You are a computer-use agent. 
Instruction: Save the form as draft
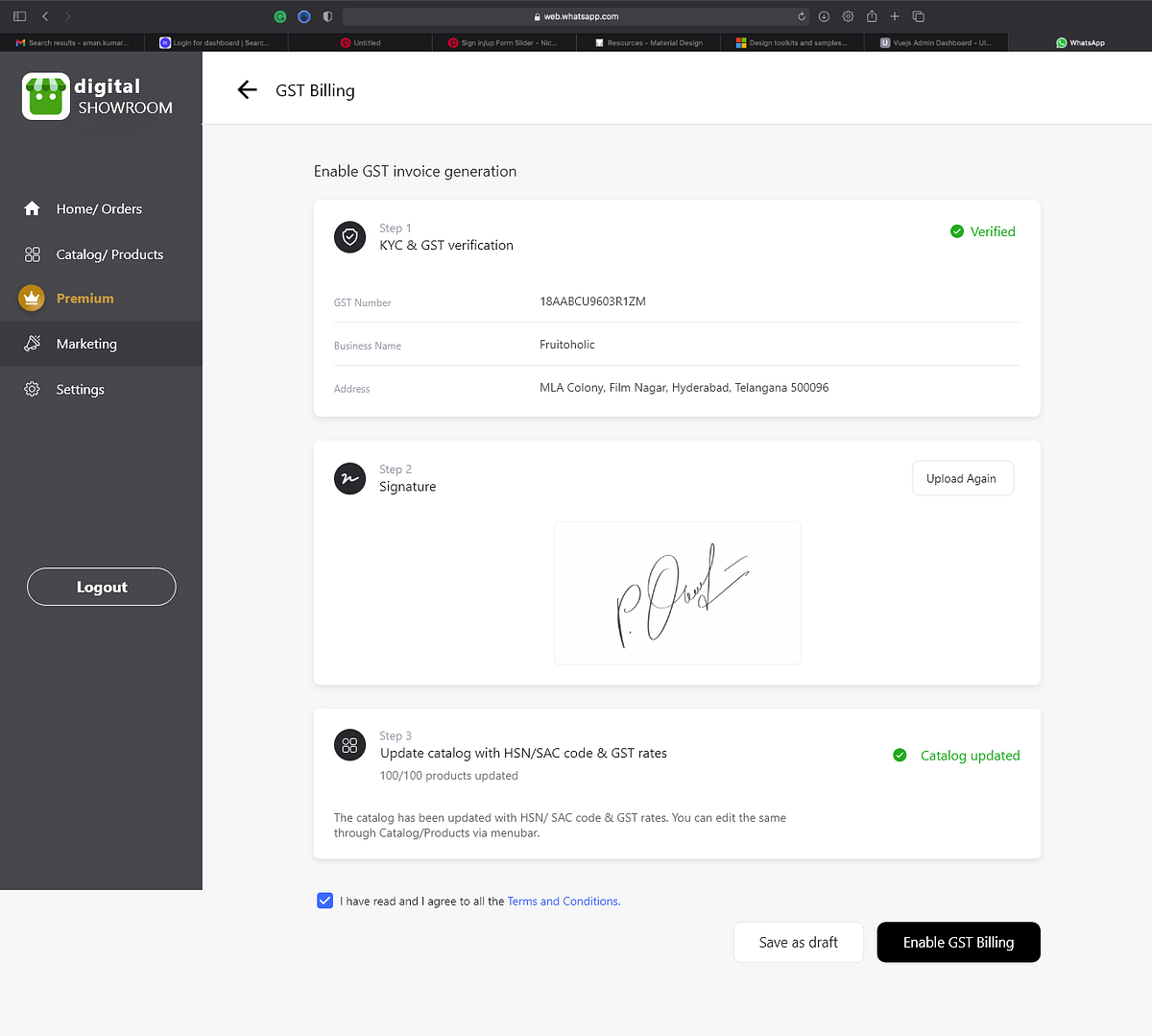[798, 942]
